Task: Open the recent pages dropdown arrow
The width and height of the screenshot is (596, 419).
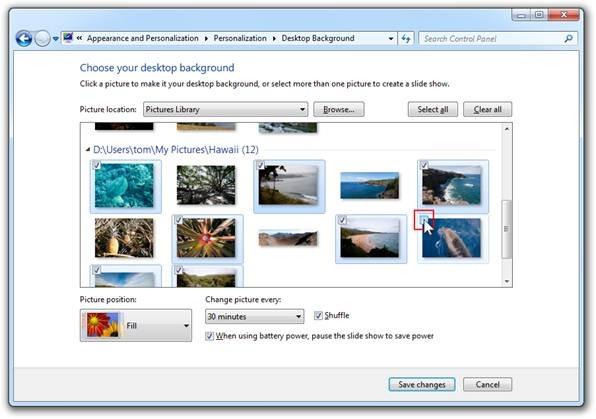Action: [x=55, y=38]
